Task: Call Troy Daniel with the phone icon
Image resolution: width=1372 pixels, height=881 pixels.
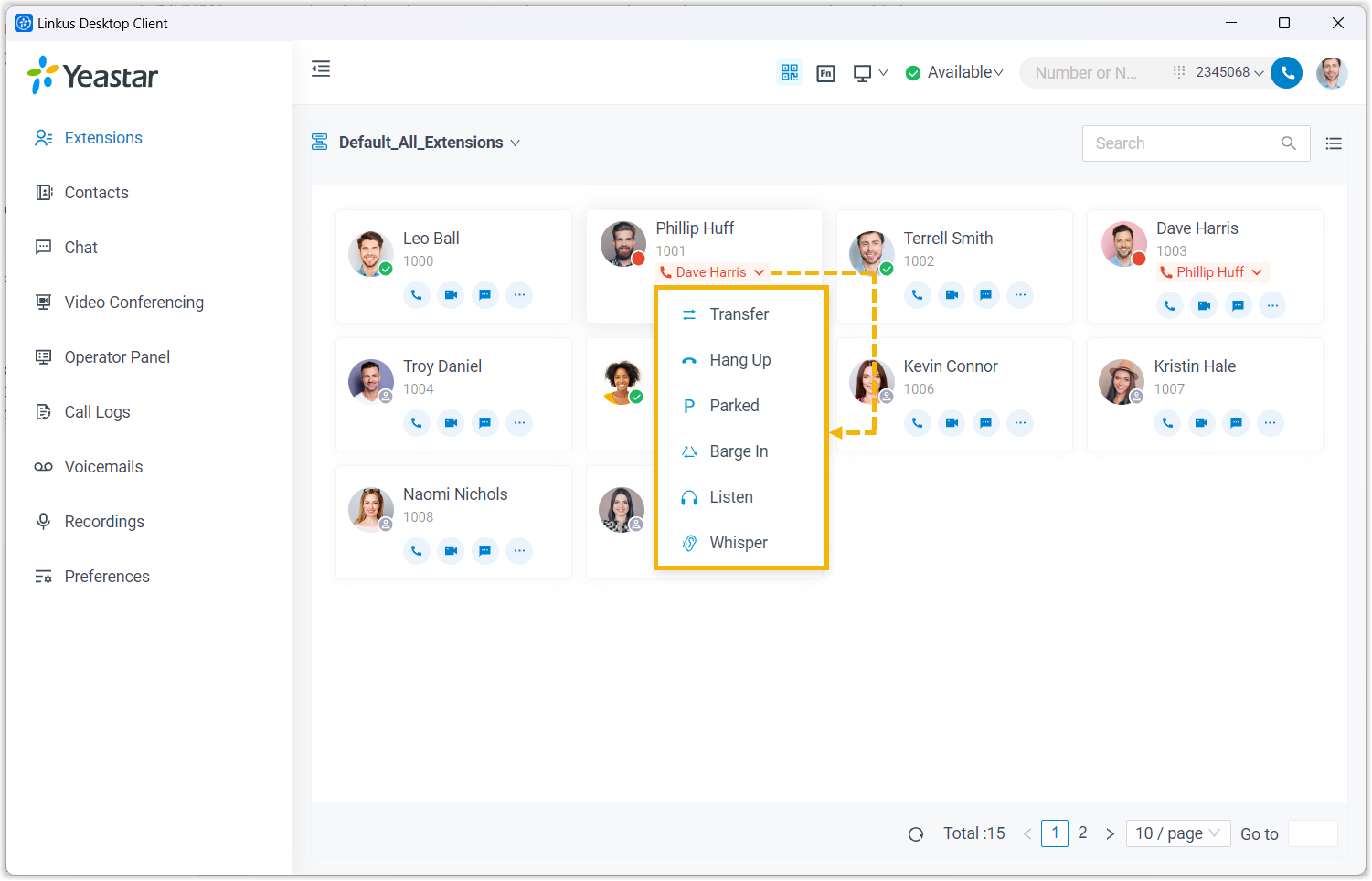Action: 416,422
